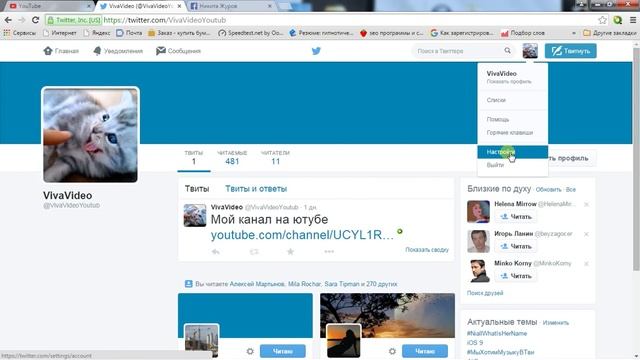
Task: Follow Игорь Ланин with Читать button
Action: point(516,247)
